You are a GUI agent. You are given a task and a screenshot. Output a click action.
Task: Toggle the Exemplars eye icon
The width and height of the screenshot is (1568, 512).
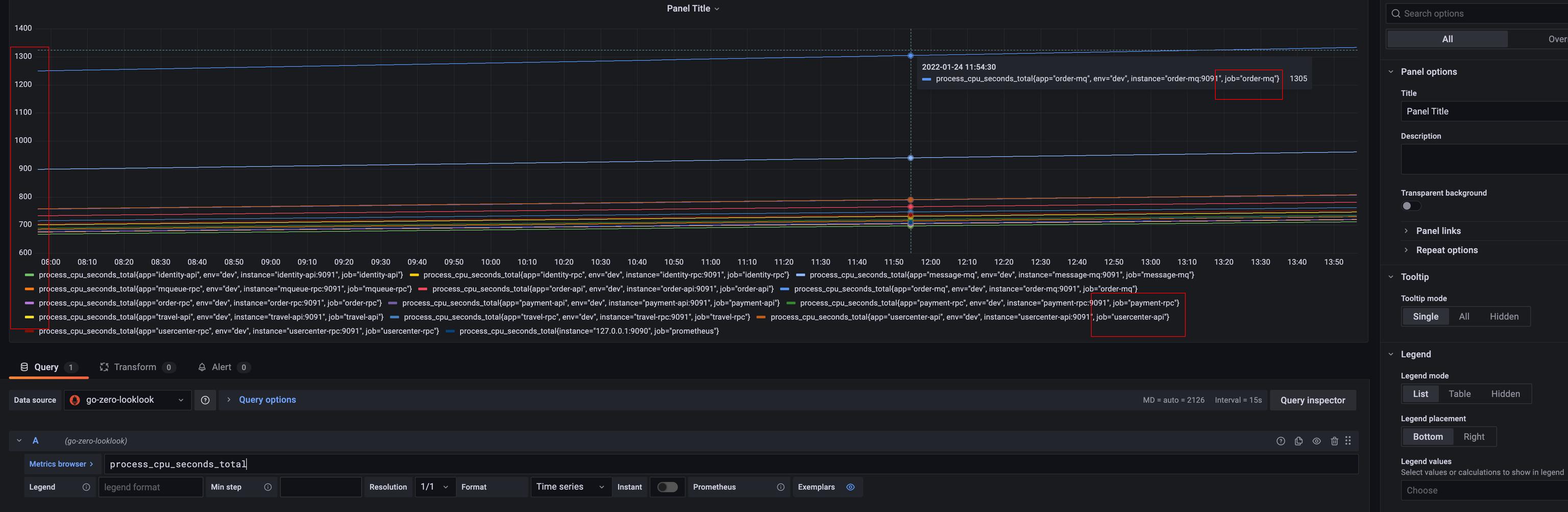point(850,487)
